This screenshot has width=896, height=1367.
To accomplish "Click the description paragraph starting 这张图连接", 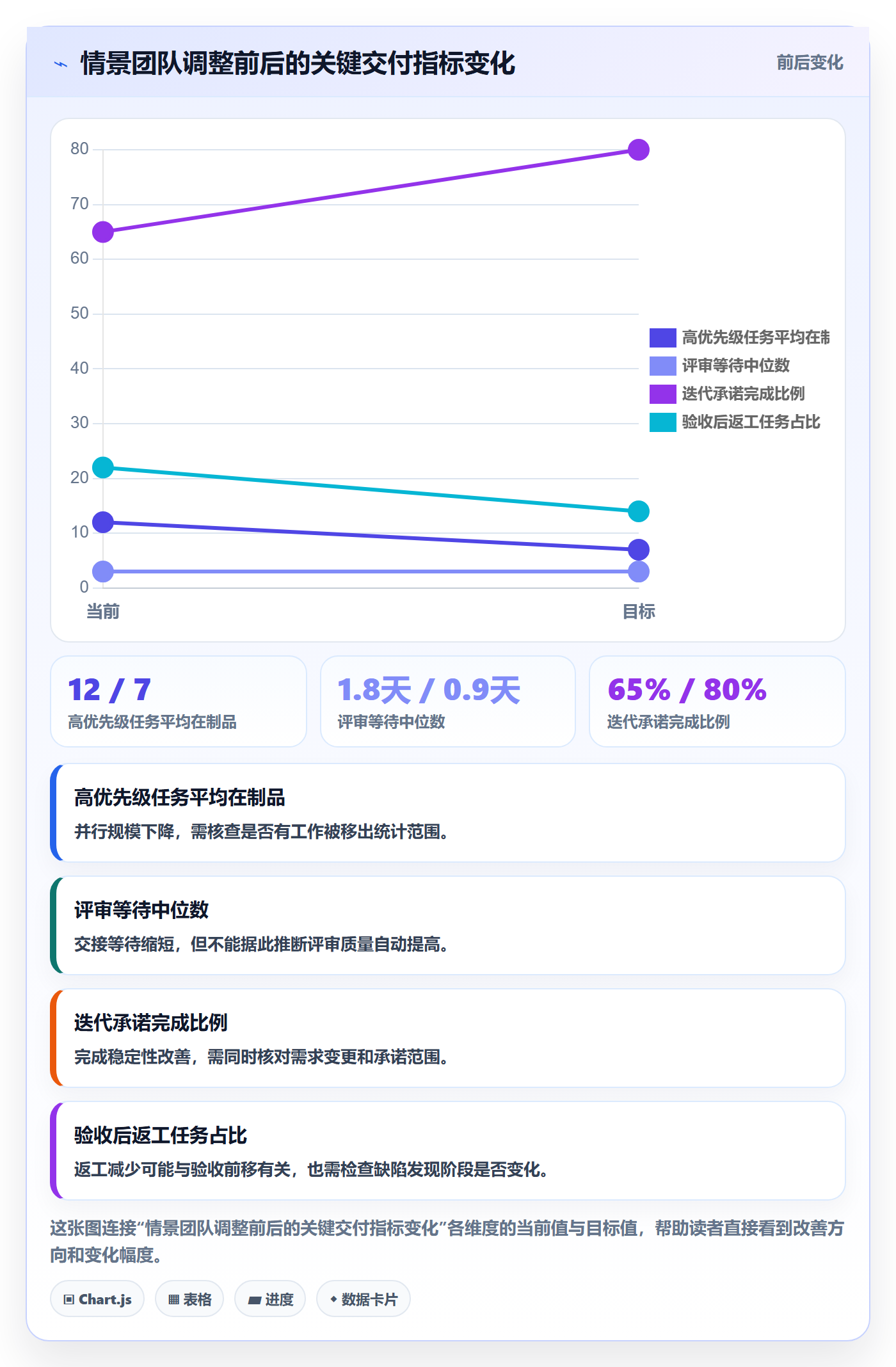I will click(x=448, y=1242).
